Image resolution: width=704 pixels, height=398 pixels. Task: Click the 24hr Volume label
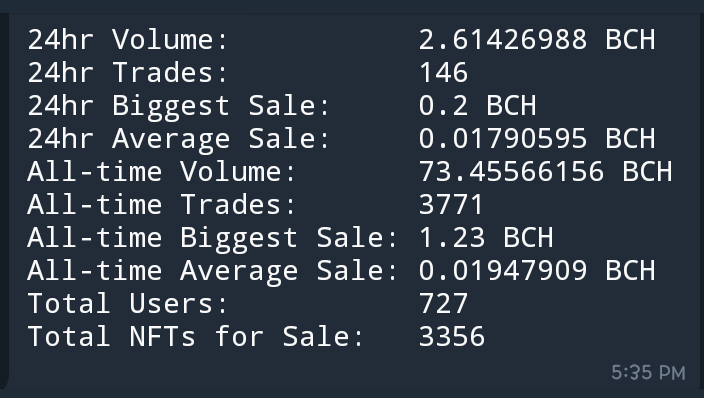[x=128, y=40]
